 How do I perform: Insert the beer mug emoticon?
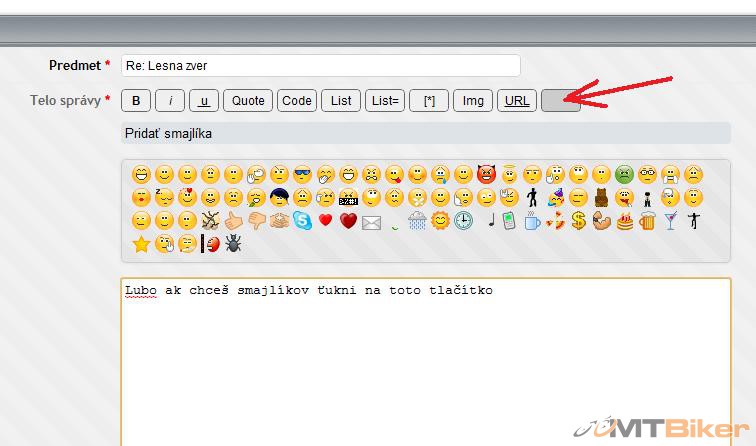tap(647, 221)
